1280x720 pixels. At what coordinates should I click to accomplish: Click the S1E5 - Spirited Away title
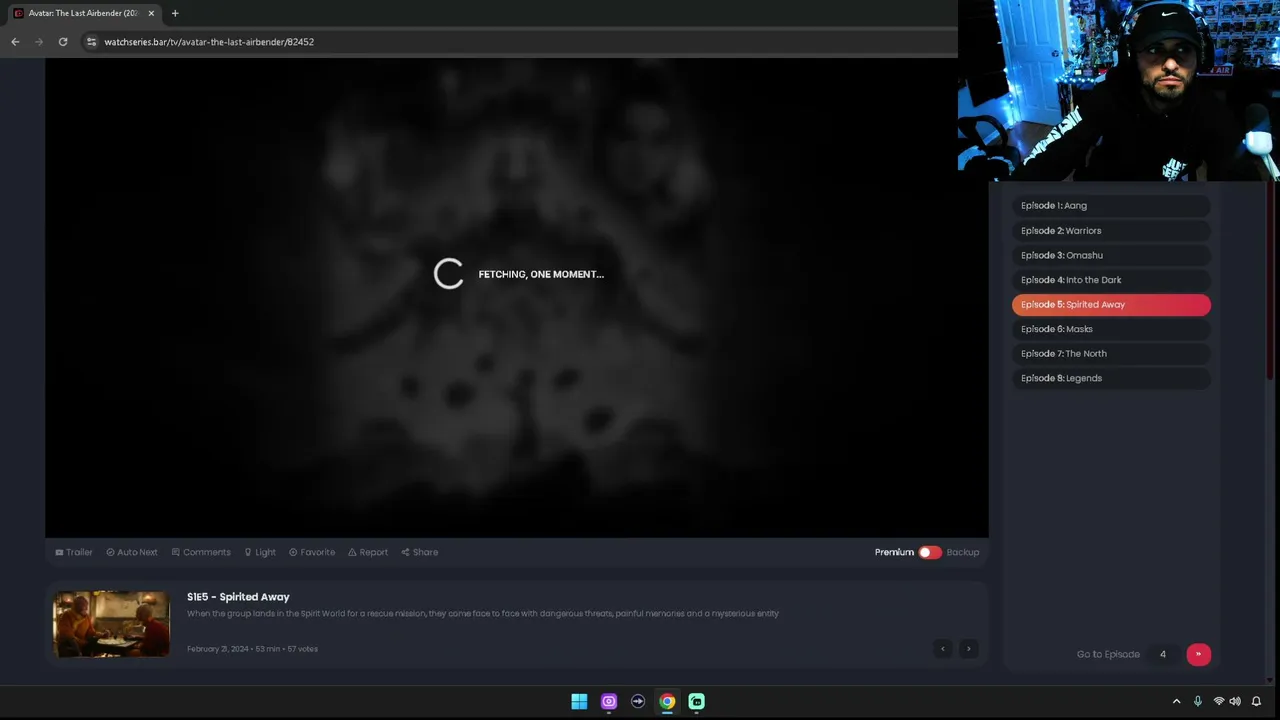coord(238,597)
